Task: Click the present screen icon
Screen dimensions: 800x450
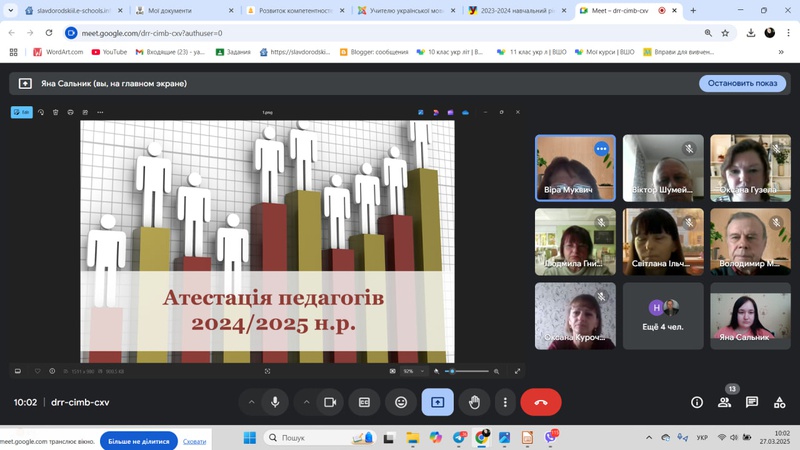Action: (x=437, y=402)
